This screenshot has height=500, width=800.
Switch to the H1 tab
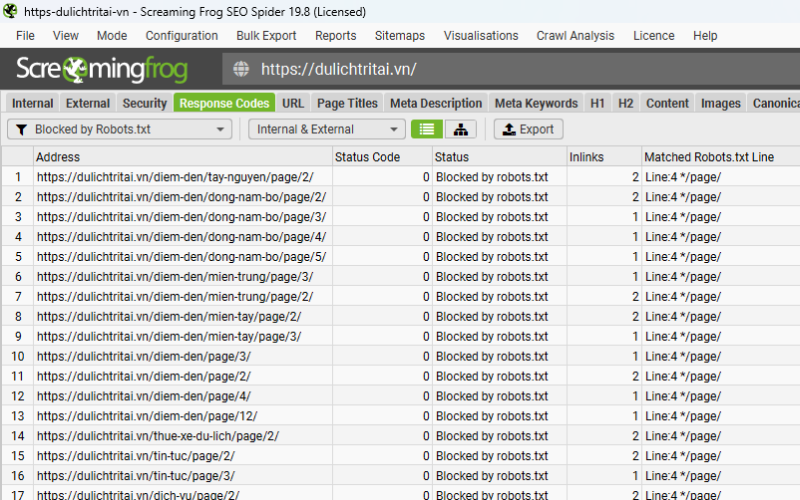point(597,103)
